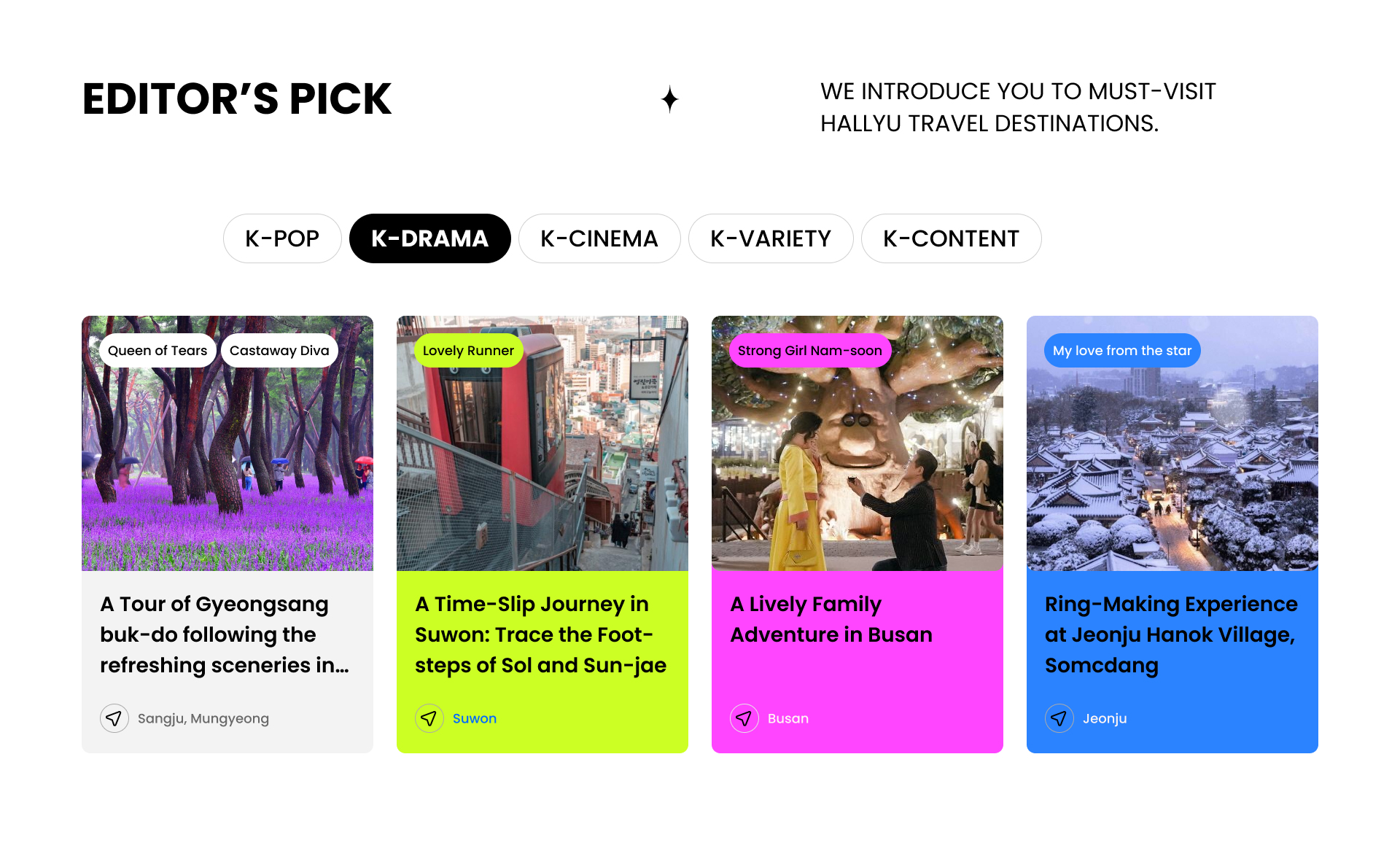Image resolution: width=1400 pixels, height=851 pixels.
Task: Open the Time-Slip Journey in Suwon article
Action: click(x=540, y=634)
